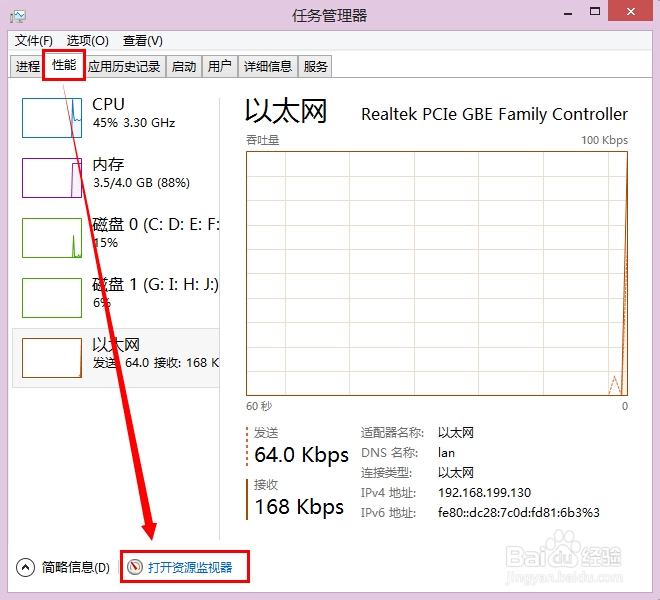
Task: Switch to the 启动 tab
Action: click(x=184, y=67)
